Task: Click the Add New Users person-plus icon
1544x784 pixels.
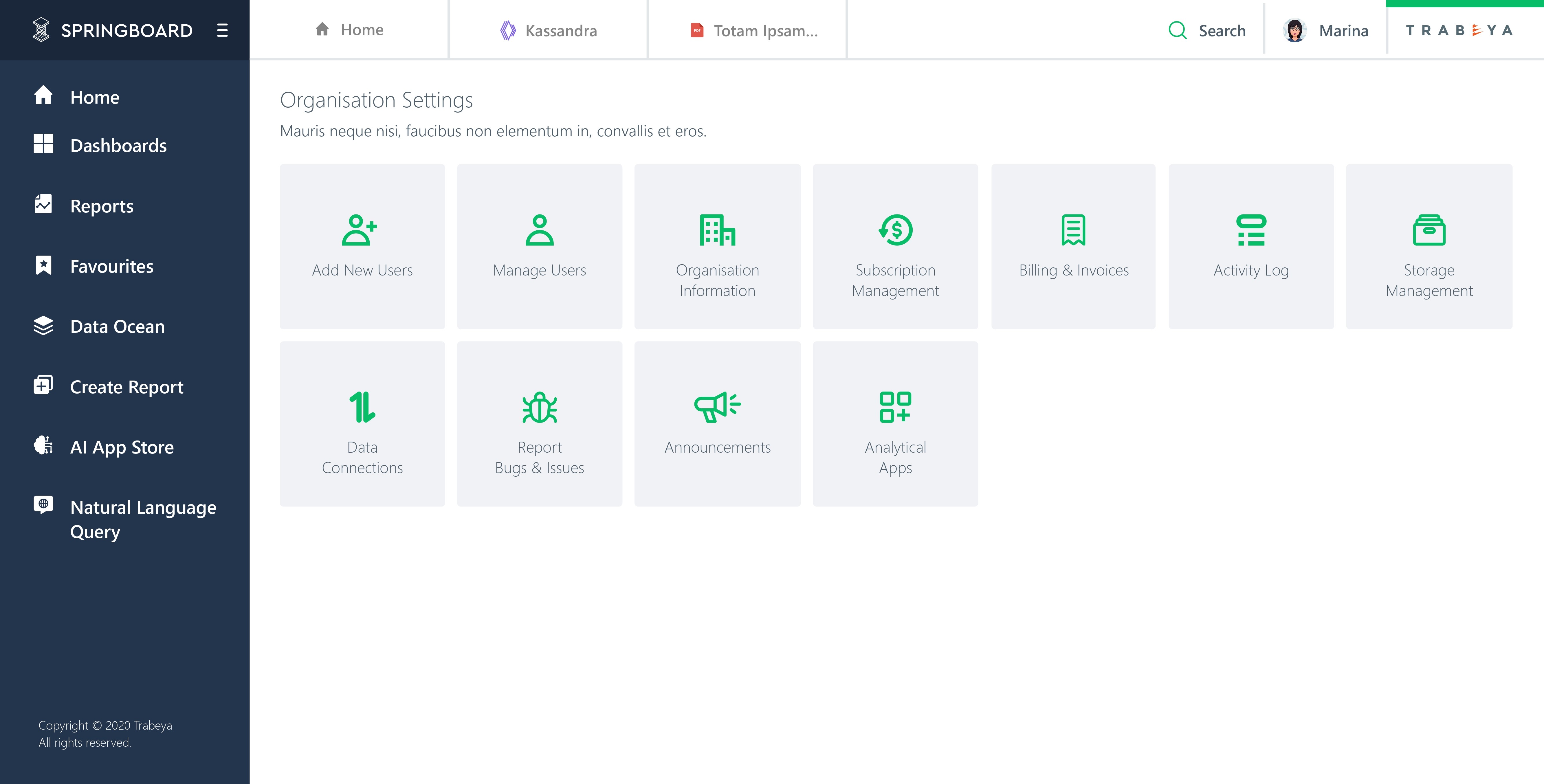Action: pos(360,230)
